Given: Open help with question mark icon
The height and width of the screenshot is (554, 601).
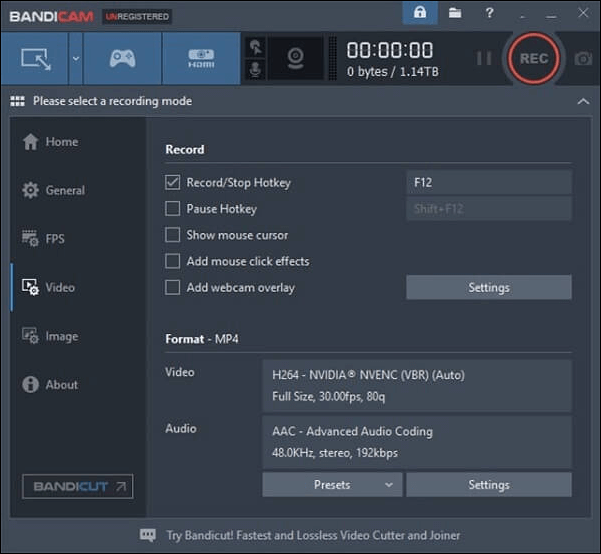Looking at the screenshot, I should click(x=489, y=14).
